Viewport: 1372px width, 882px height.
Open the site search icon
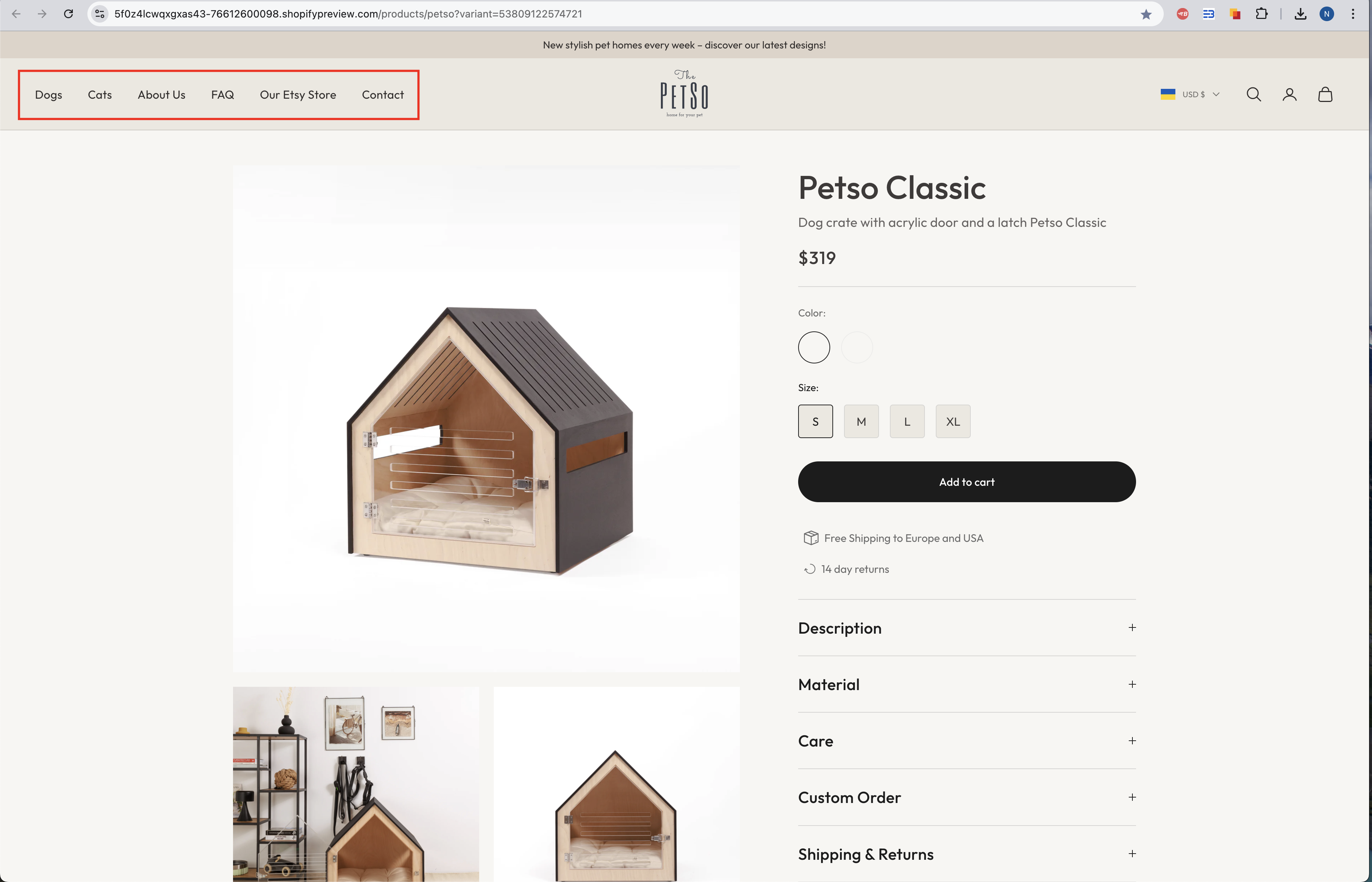pyautogui.click(x=1253, y=95)
